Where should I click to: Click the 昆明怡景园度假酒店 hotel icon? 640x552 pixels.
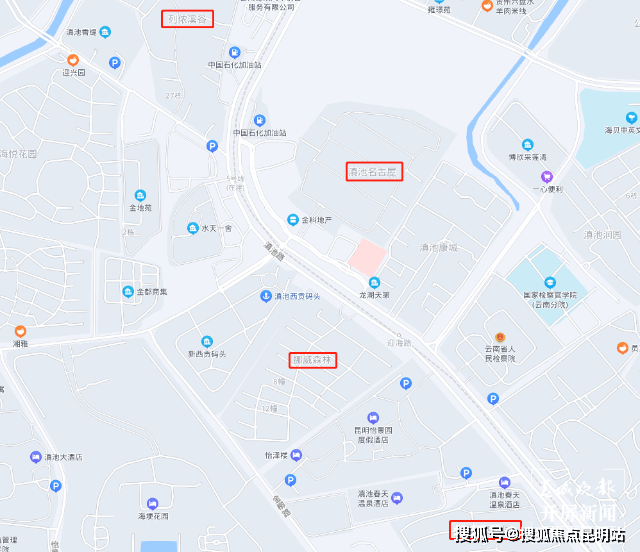[x=373, y=418]
